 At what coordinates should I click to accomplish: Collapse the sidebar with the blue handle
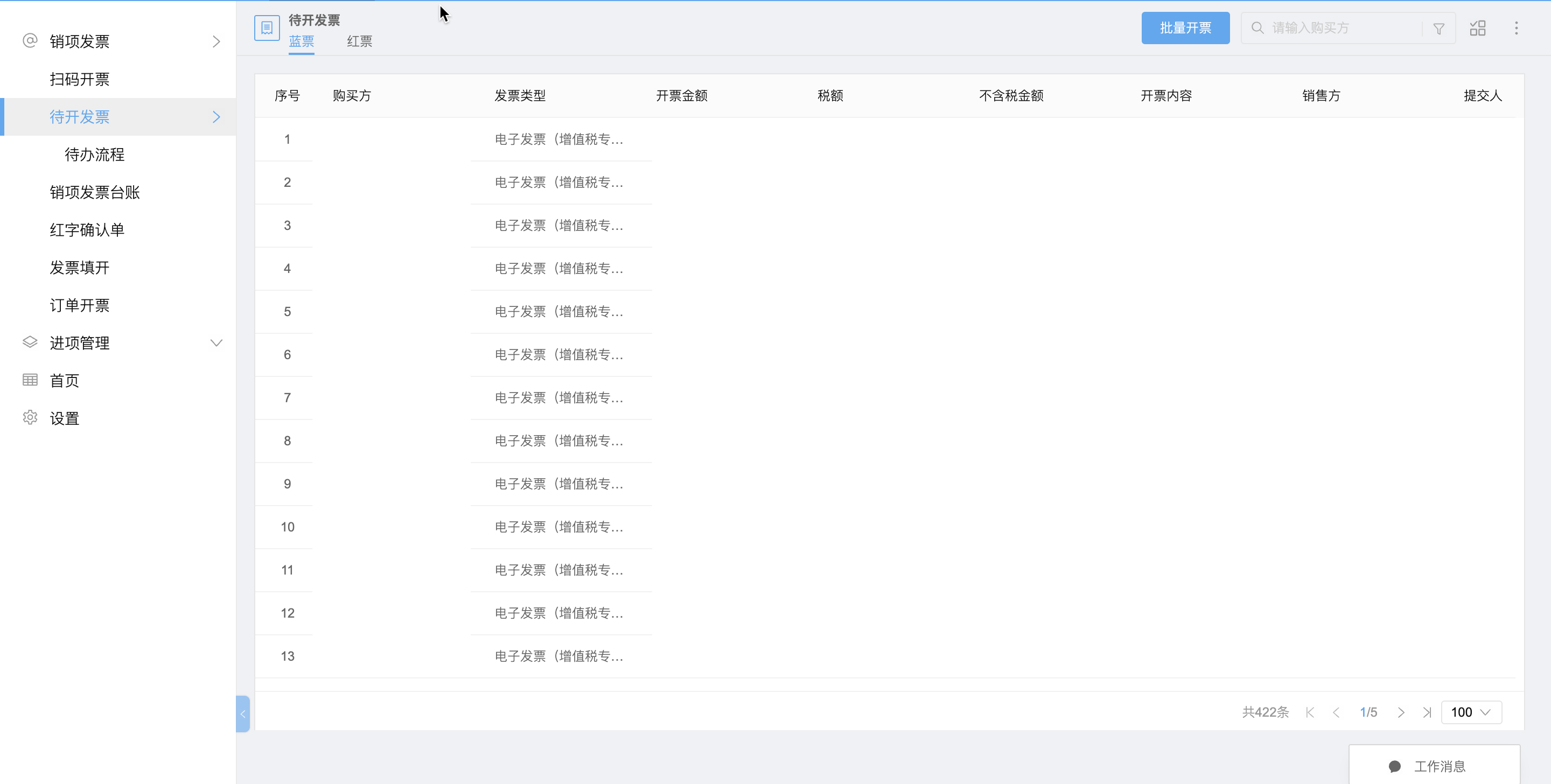point(243,713)
